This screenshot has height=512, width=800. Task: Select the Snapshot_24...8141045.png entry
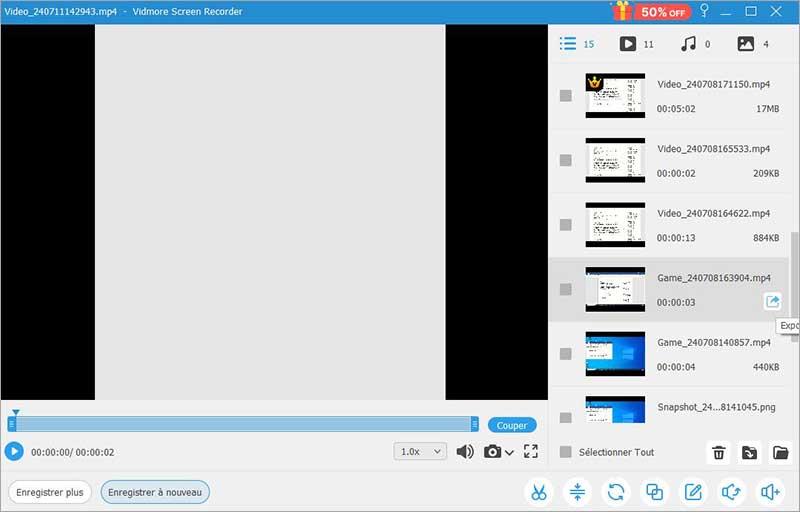[716, 407]
